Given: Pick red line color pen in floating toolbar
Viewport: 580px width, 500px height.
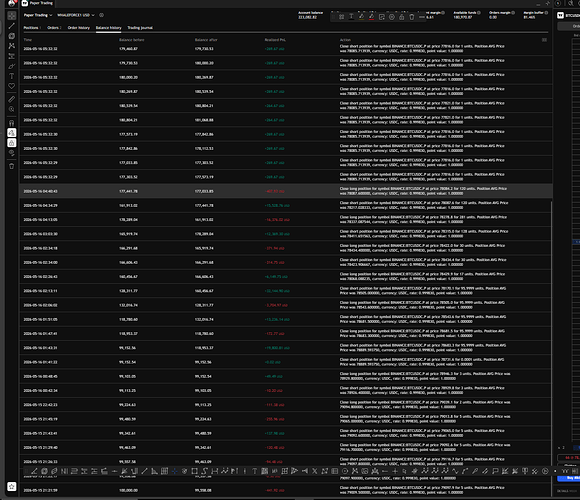Looking at the screenshot, I should tap(371, 17).
